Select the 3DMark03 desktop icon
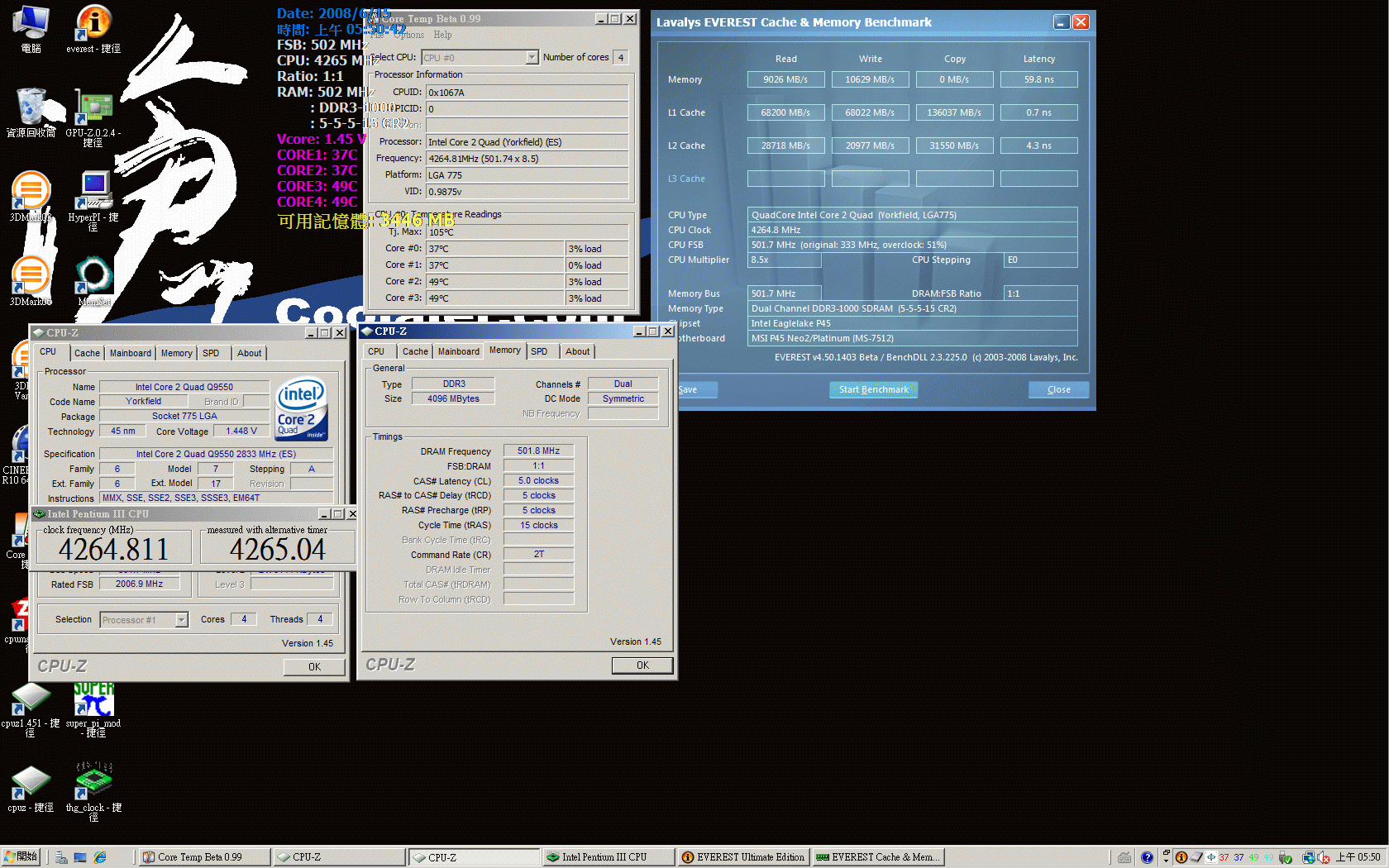 [31, 192]
